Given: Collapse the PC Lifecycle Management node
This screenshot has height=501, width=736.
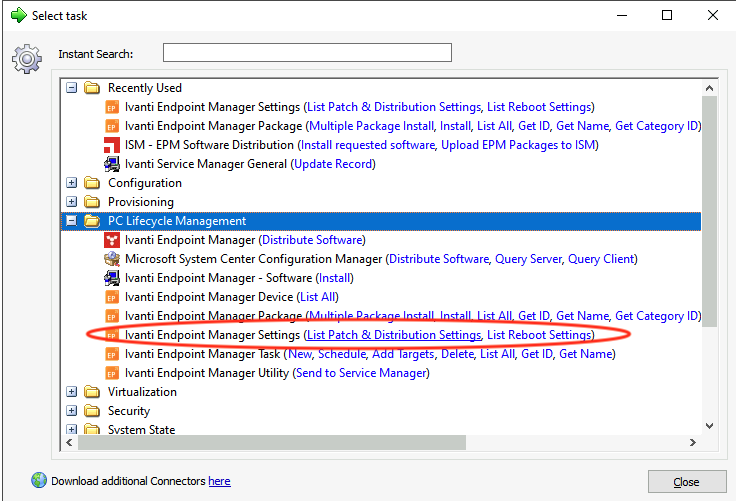Looking at the screenshot, I should 71,221.
